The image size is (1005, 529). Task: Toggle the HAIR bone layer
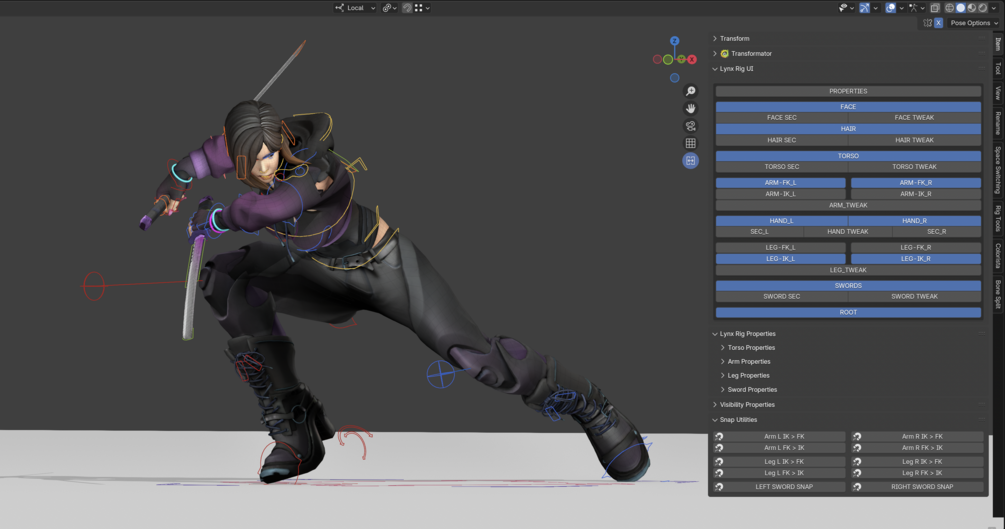point(848,129)
